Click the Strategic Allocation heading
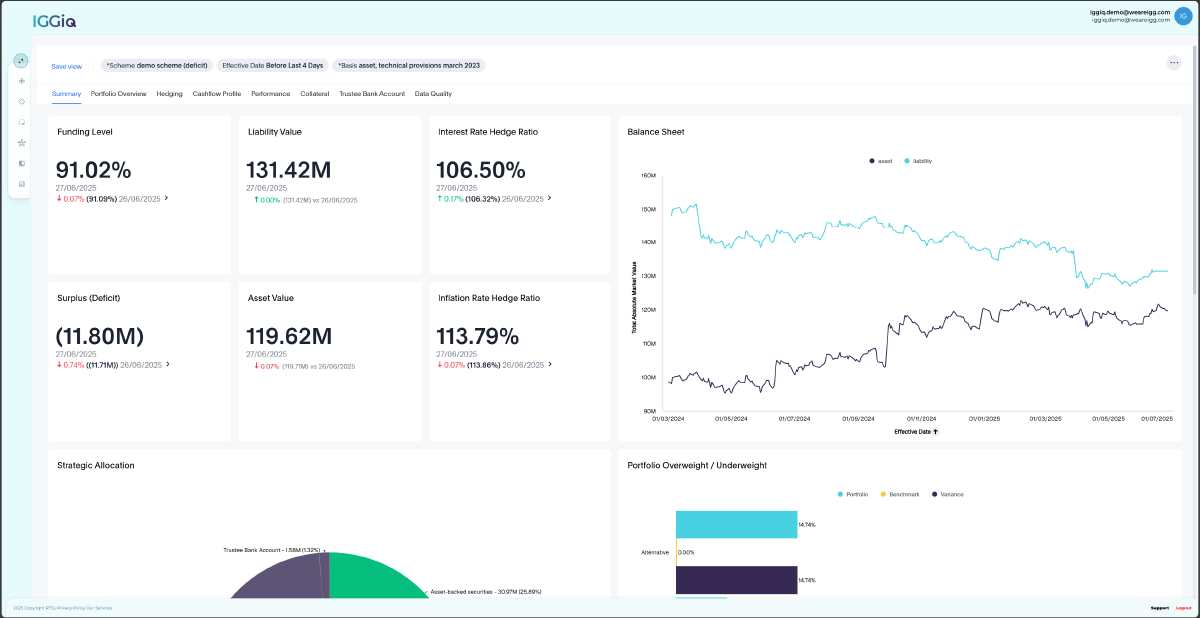This screenshot has height=618, width=1200. 96,465
